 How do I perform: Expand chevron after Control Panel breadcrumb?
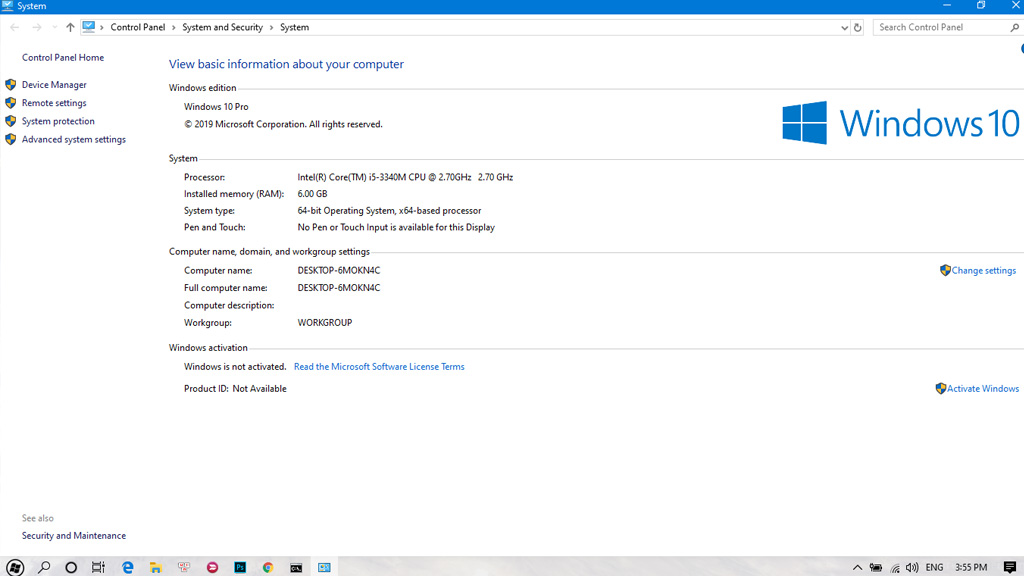[174, 27]
